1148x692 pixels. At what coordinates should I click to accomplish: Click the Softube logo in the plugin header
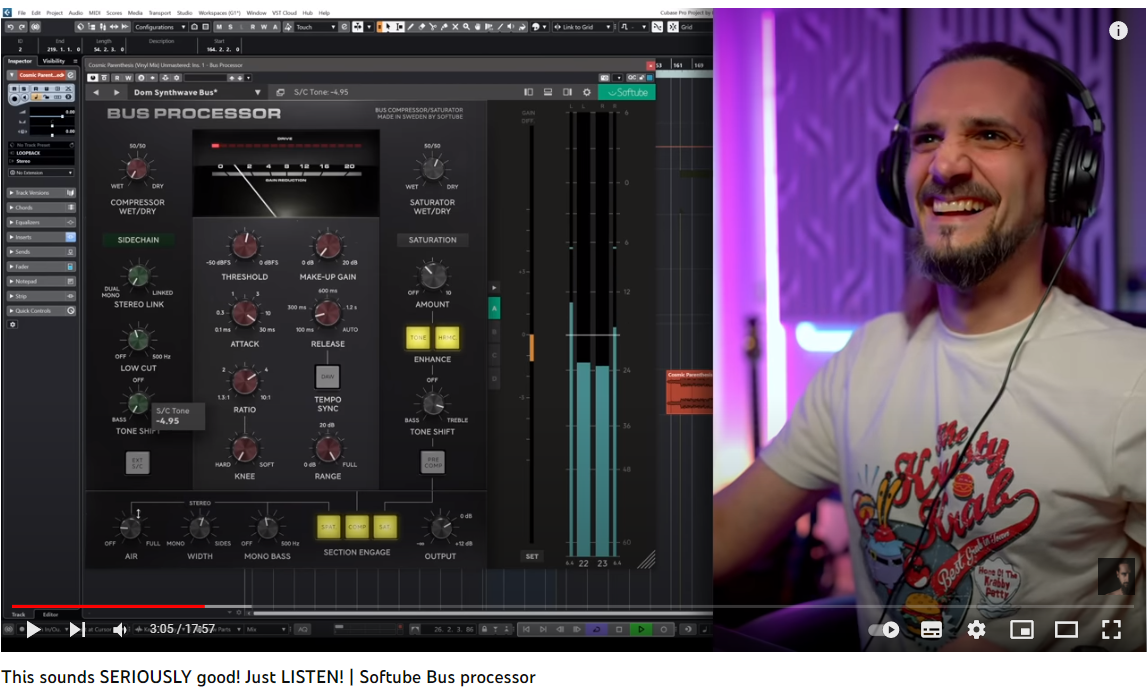[x=629, y=91]
